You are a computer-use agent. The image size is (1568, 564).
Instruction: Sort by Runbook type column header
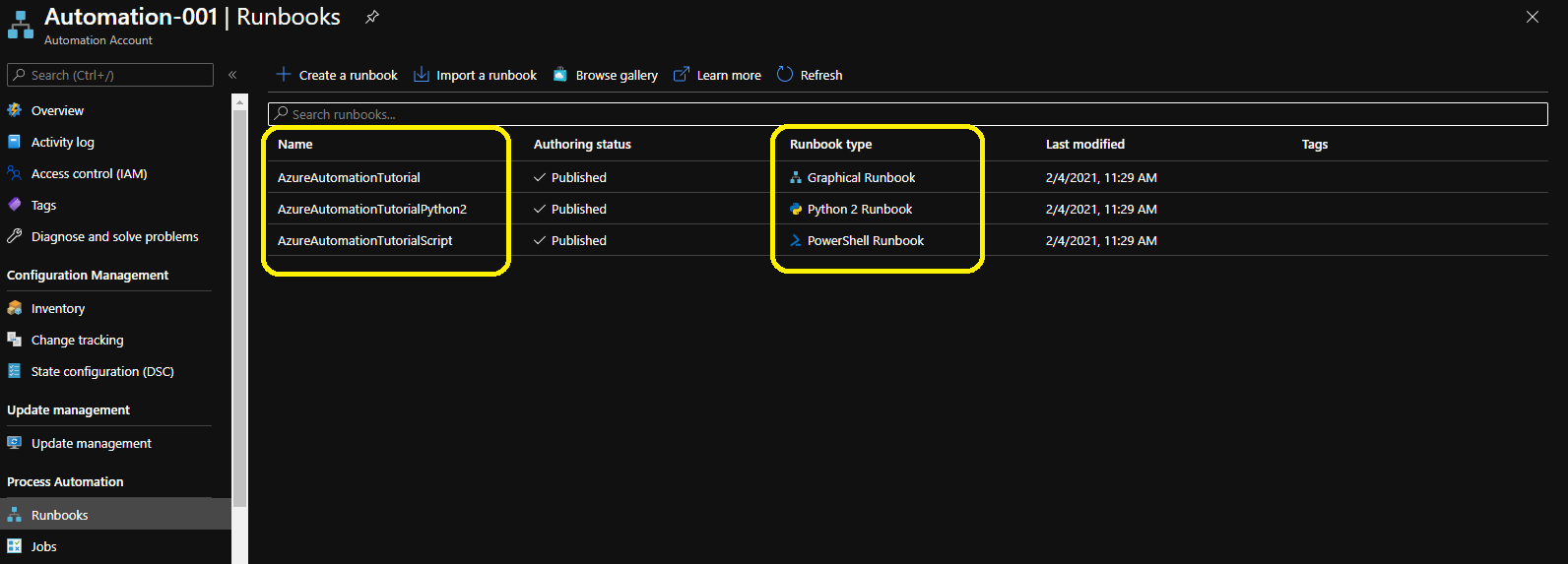(x=830, y=144)
